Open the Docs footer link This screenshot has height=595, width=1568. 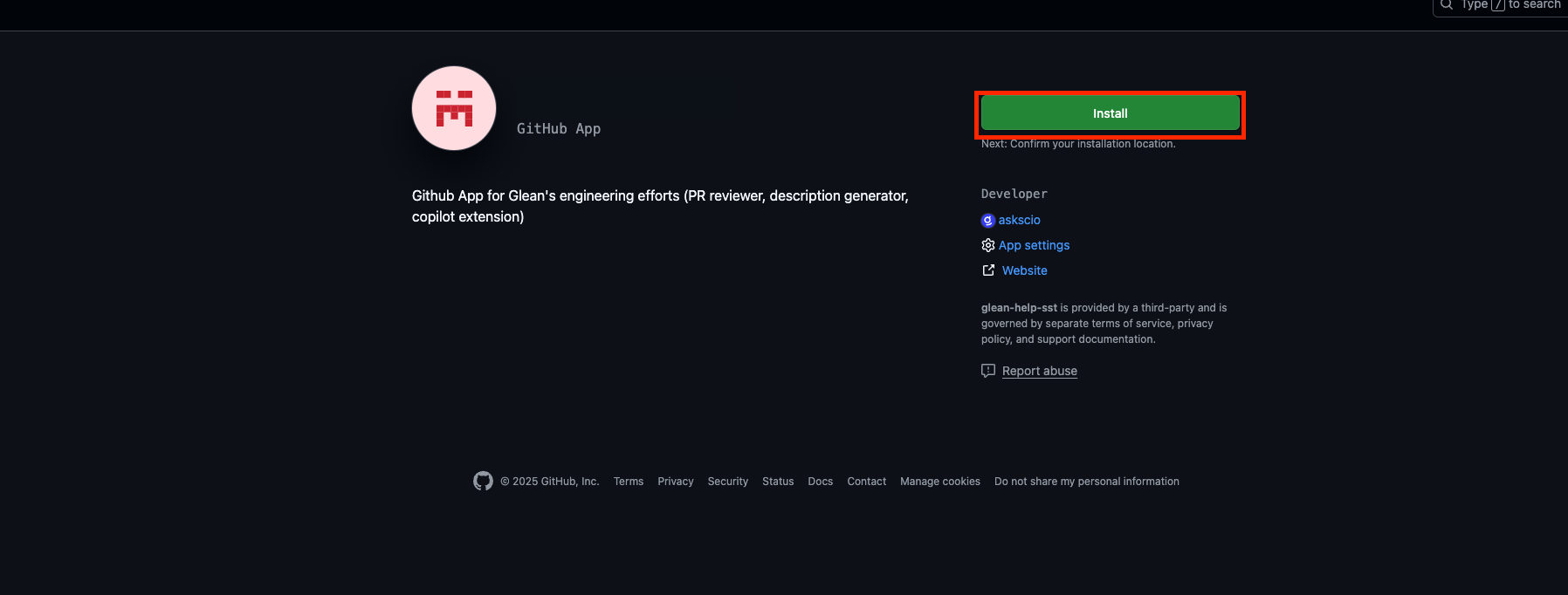820,482
